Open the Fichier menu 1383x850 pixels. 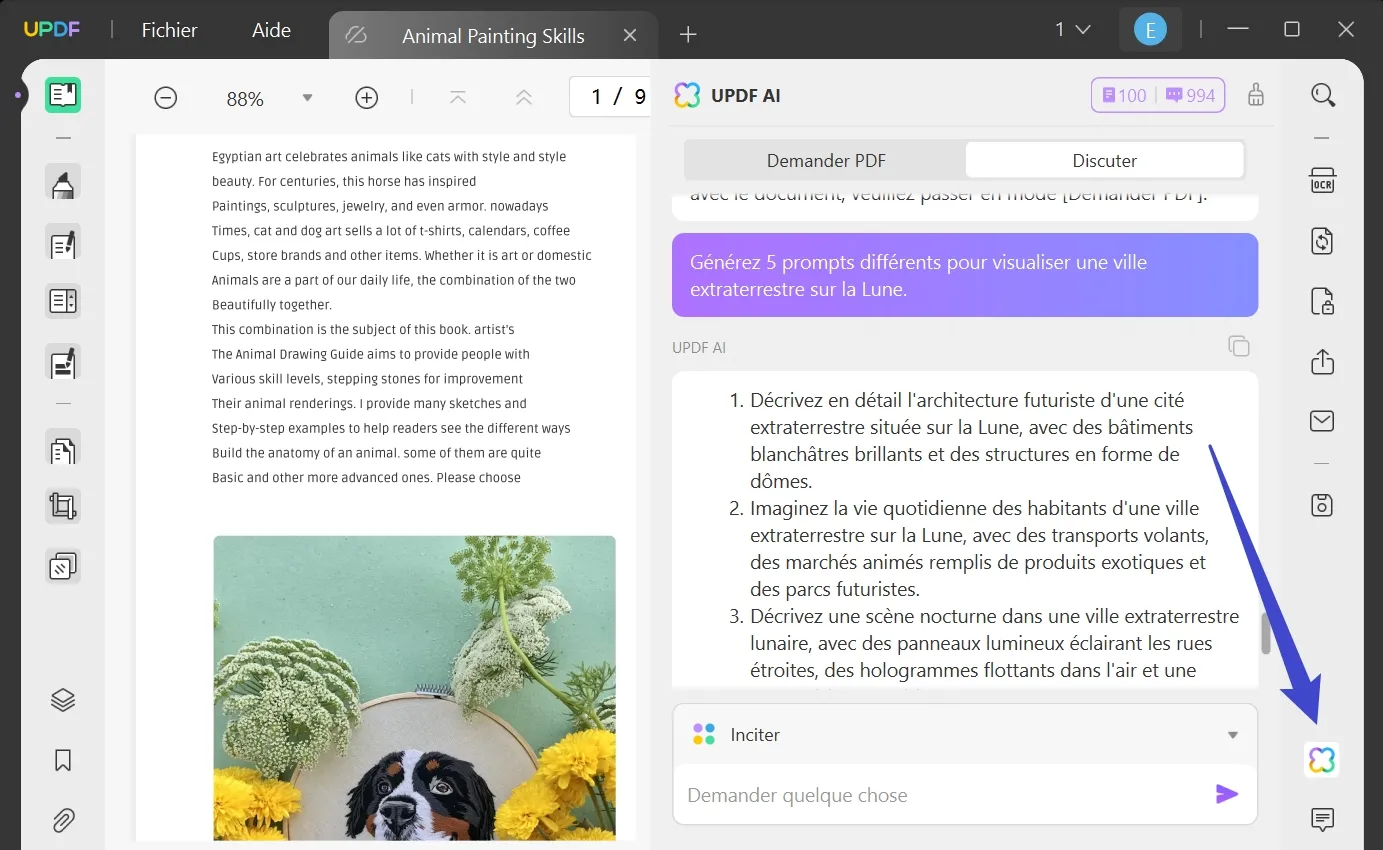pos(170,30)
